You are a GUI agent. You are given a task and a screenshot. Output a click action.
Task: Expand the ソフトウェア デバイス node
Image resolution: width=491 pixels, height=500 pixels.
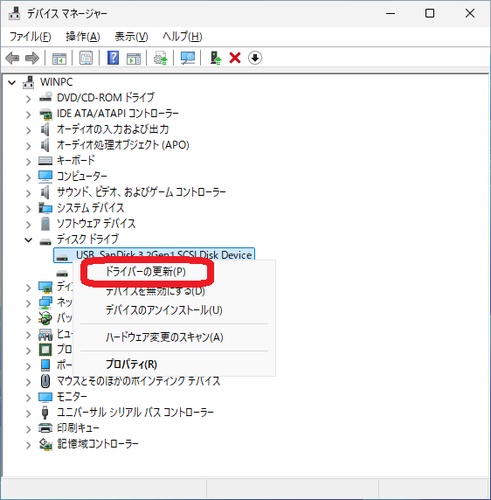point(29,225)
